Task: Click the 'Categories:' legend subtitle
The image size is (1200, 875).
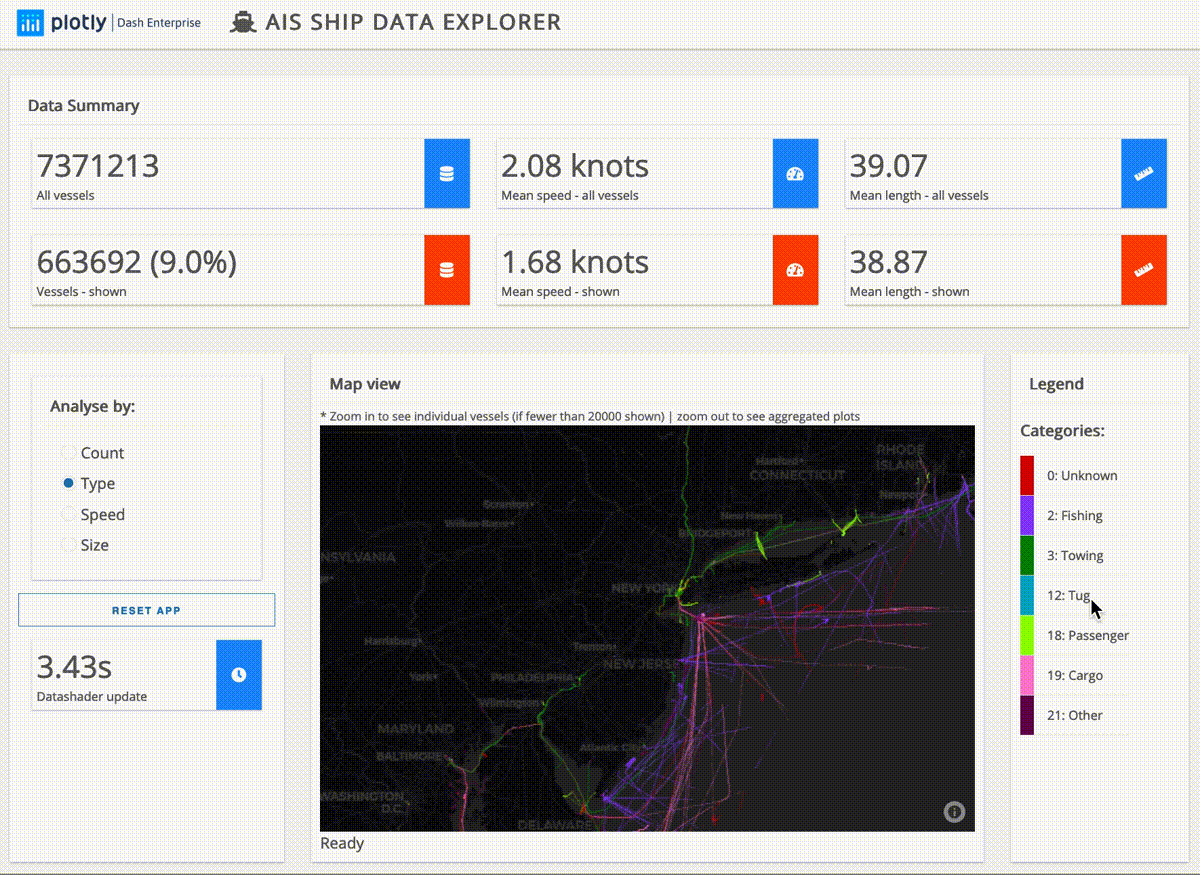Action: click(1062, 431)
